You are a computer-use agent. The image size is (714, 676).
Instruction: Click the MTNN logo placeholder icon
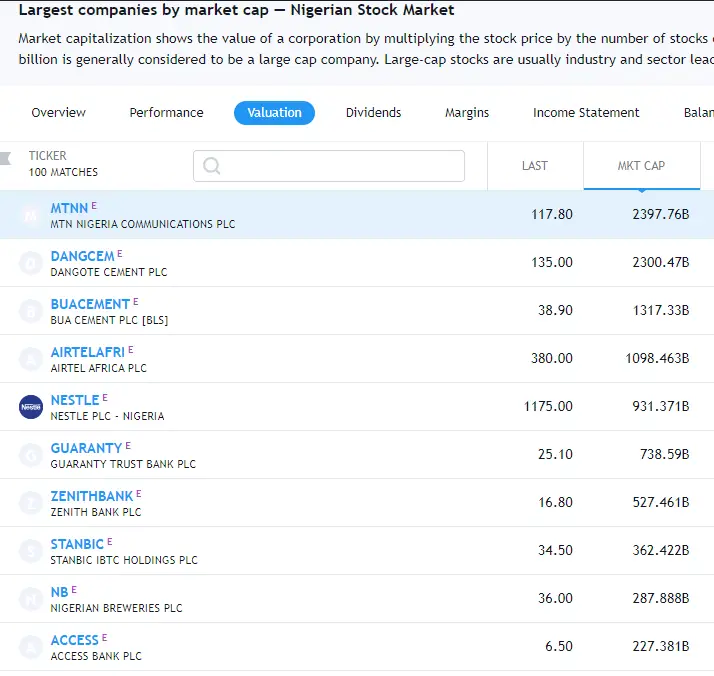coord(31,215)
